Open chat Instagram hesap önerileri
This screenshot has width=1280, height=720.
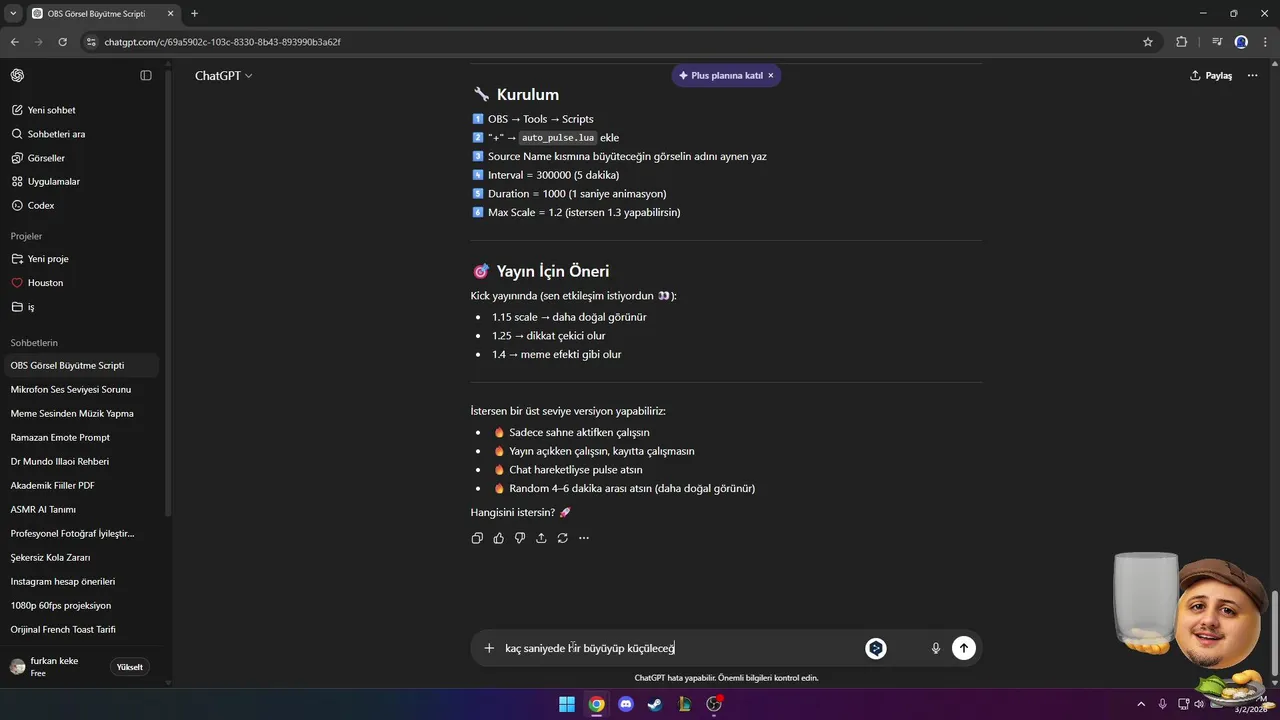pos(80,582)
